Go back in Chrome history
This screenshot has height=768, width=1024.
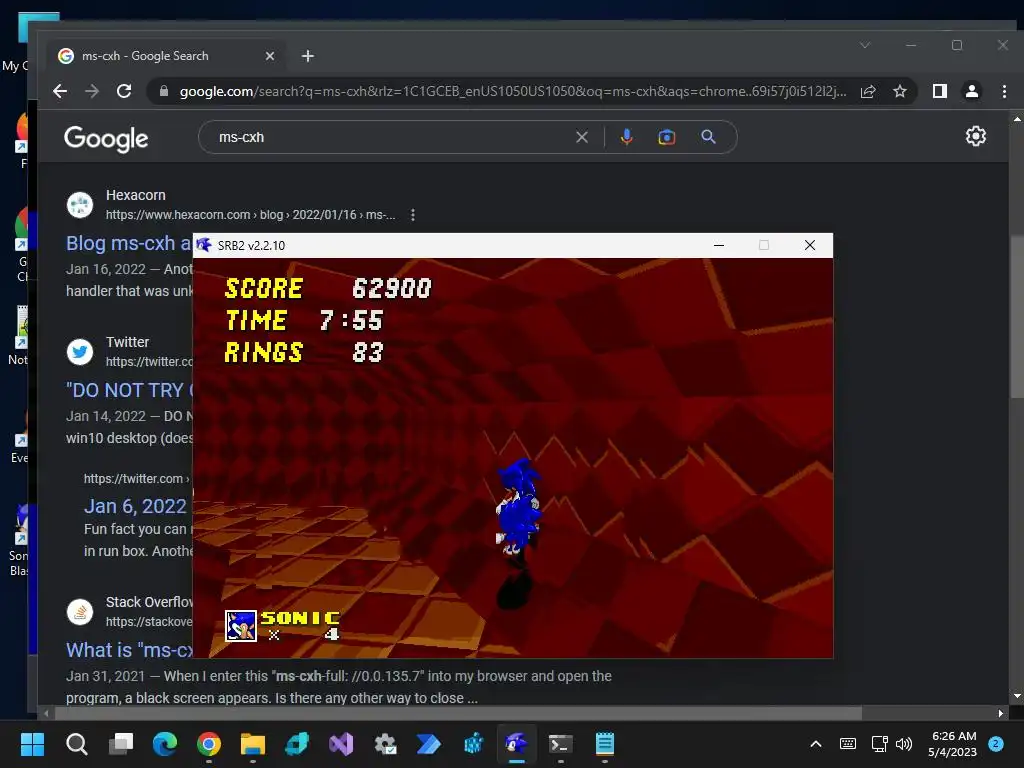60,91
